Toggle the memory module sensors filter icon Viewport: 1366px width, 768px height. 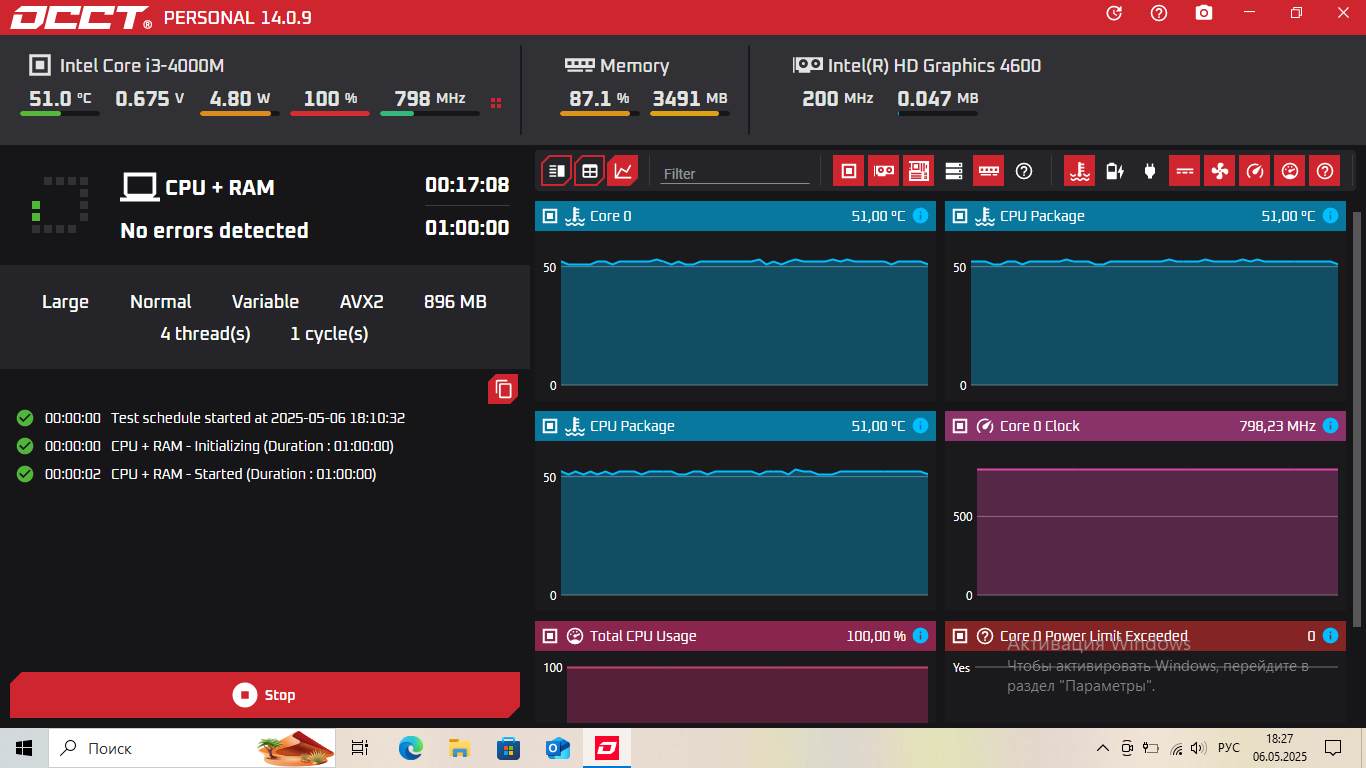988,171
